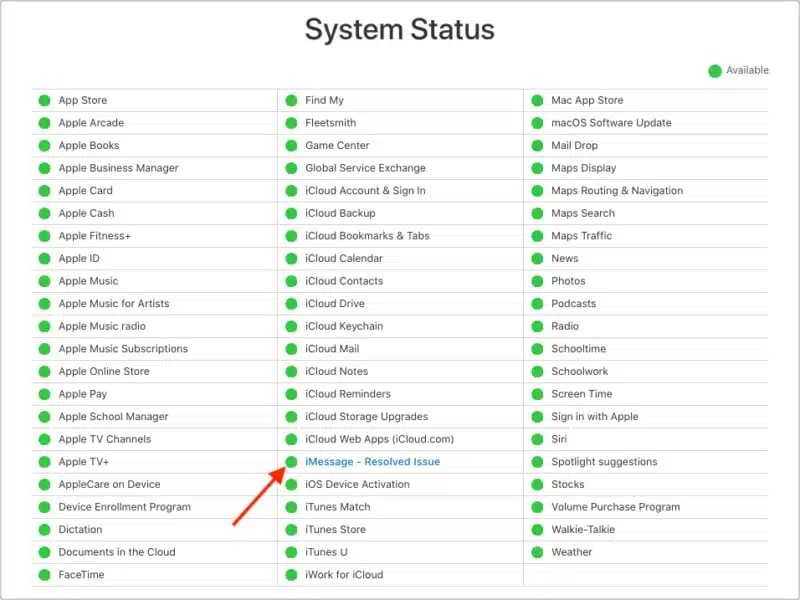Click the System Status page heading
Screen dimensions: 800x600
click(400, 30)
